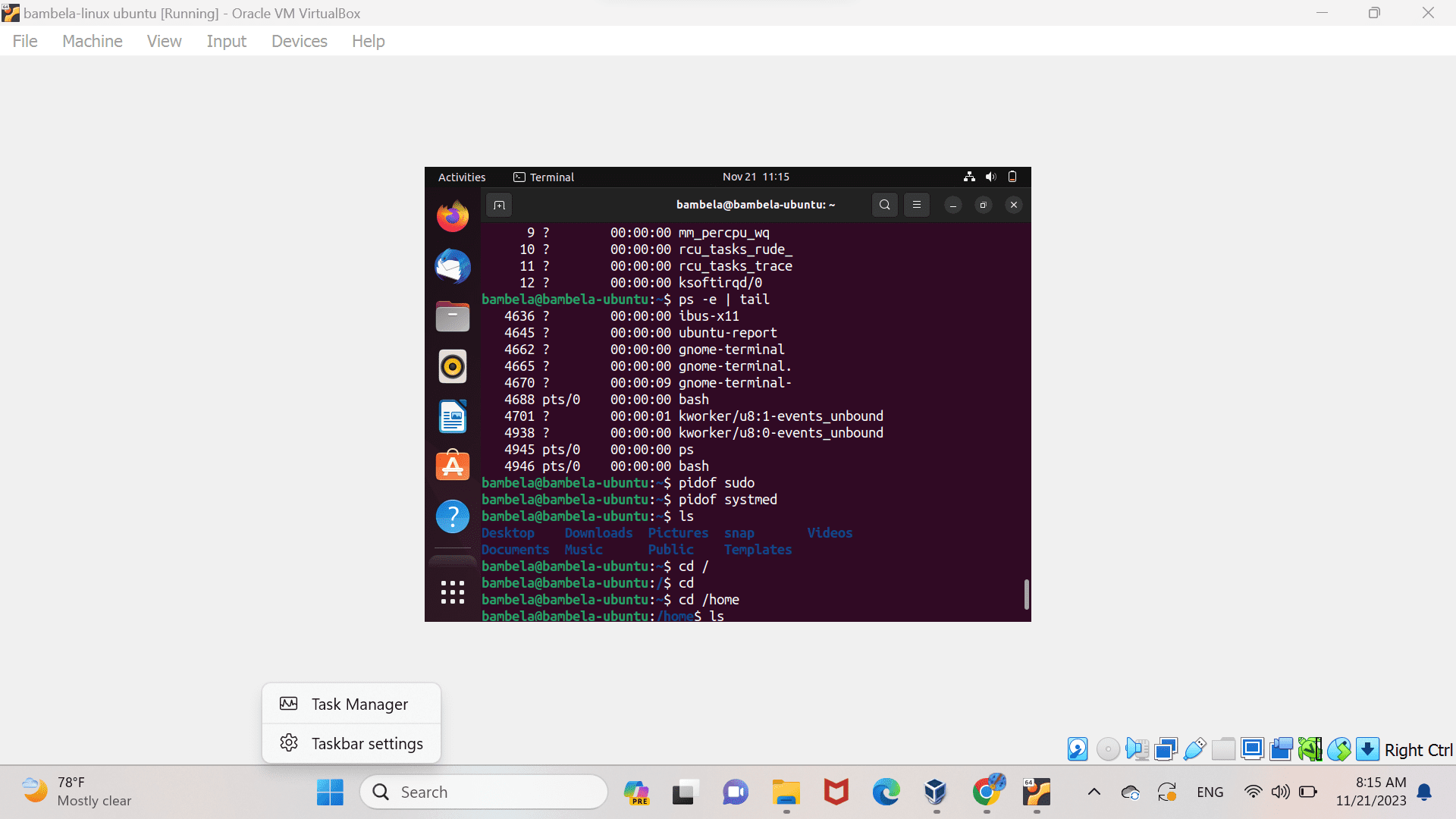Click the VirtualBox shared folders icon
The image size is (1456, 819).
(1223, 749)
